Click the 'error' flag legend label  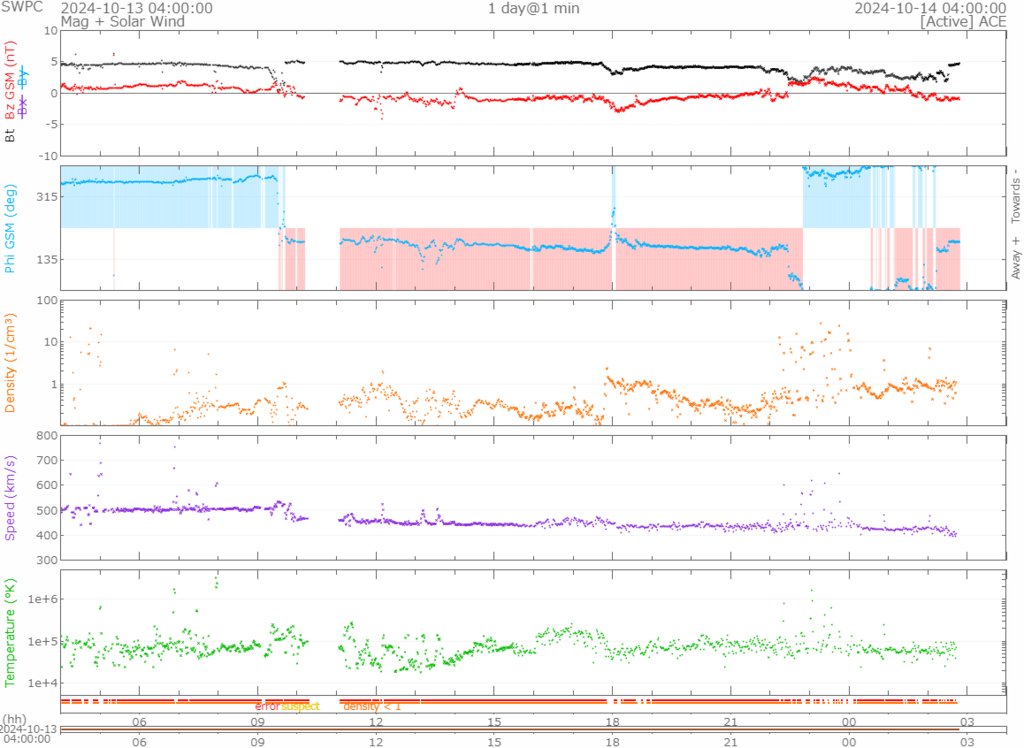267,706
